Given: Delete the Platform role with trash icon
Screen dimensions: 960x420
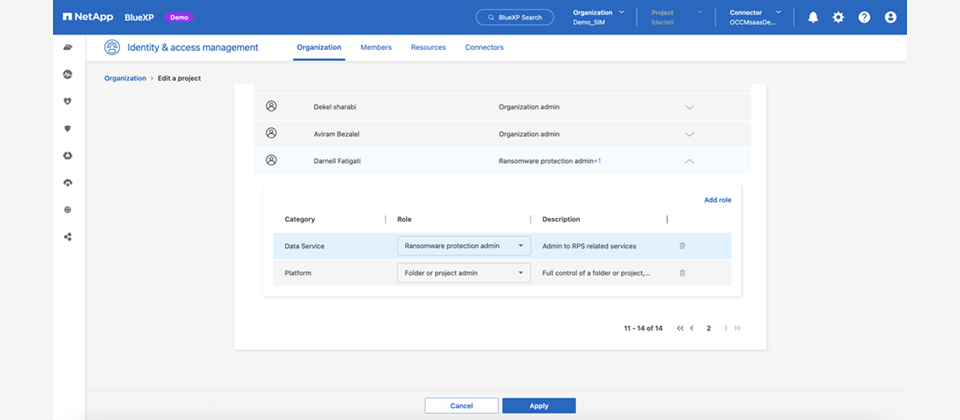Looking at the screenshot, I should click(682, 272).
